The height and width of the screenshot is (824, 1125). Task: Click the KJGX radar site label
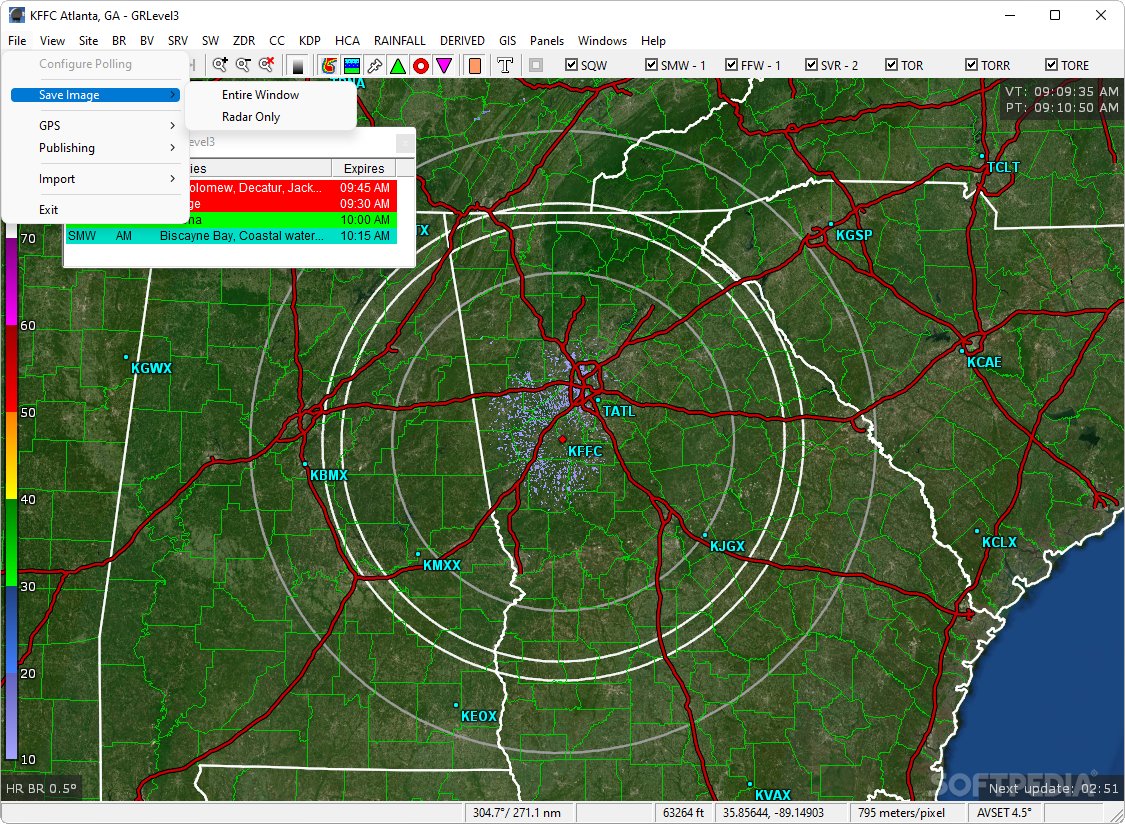click(727, 546)
